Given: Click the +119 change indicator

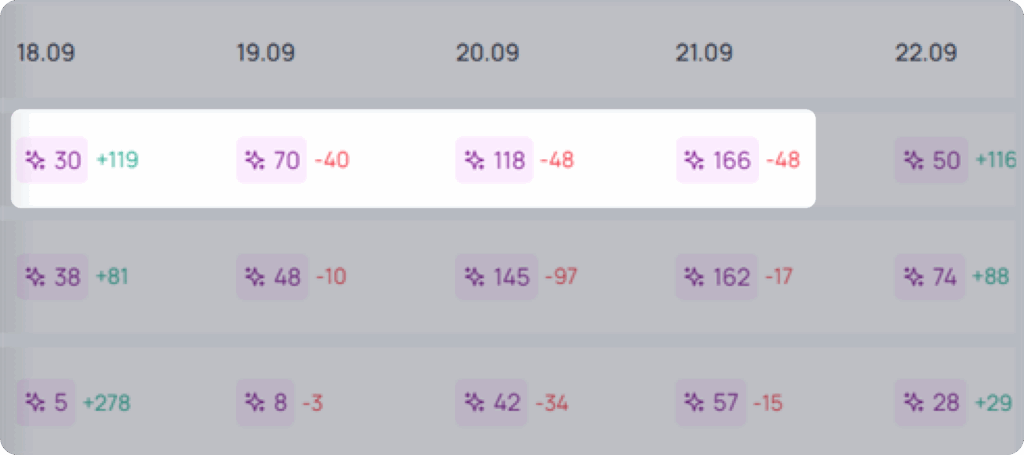Looking at the screenshot, I should pyautogui.click(x=118, y=160).
